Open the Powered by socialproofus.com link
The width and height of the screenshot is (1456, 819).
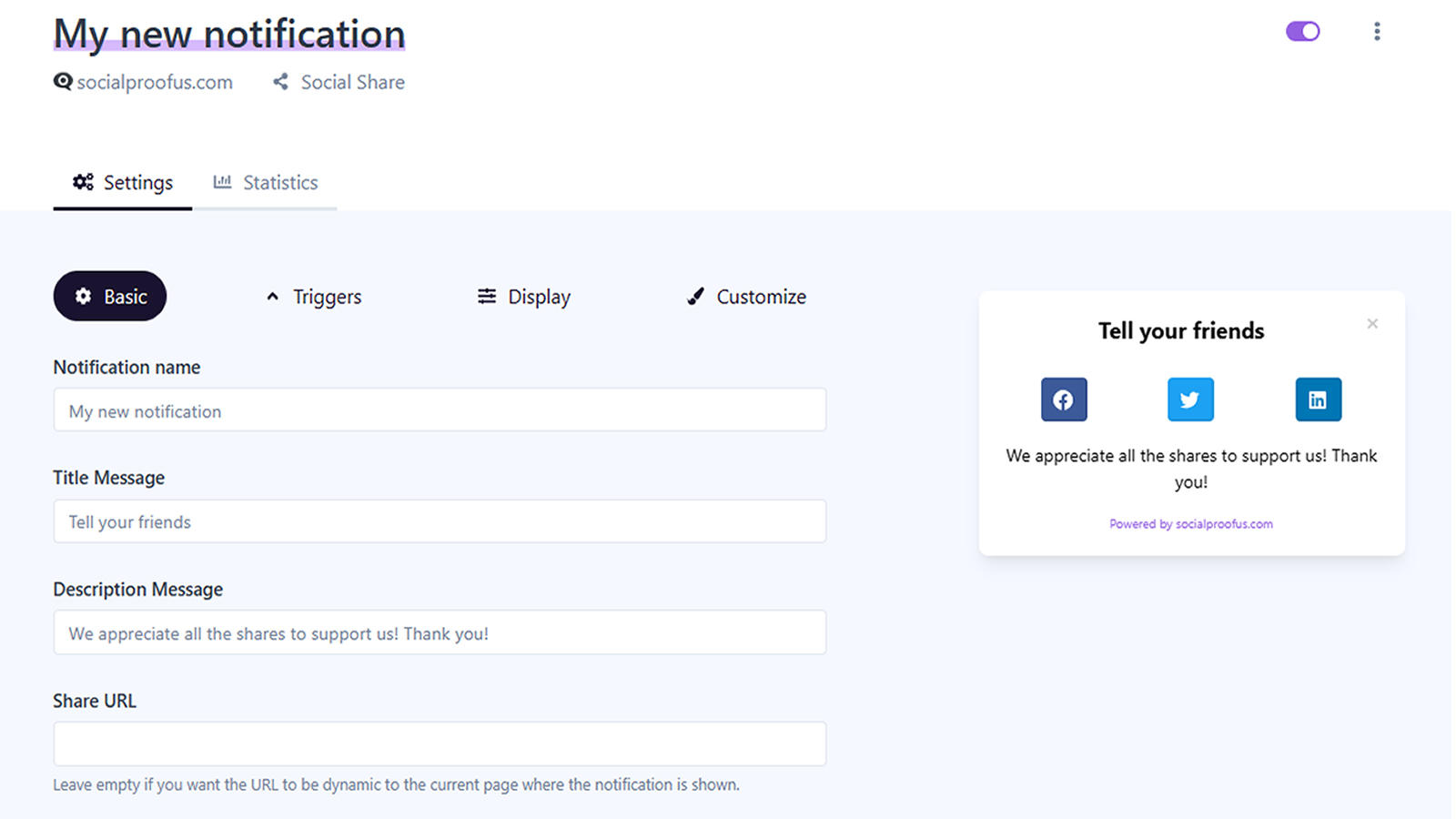click(1190, 524)
